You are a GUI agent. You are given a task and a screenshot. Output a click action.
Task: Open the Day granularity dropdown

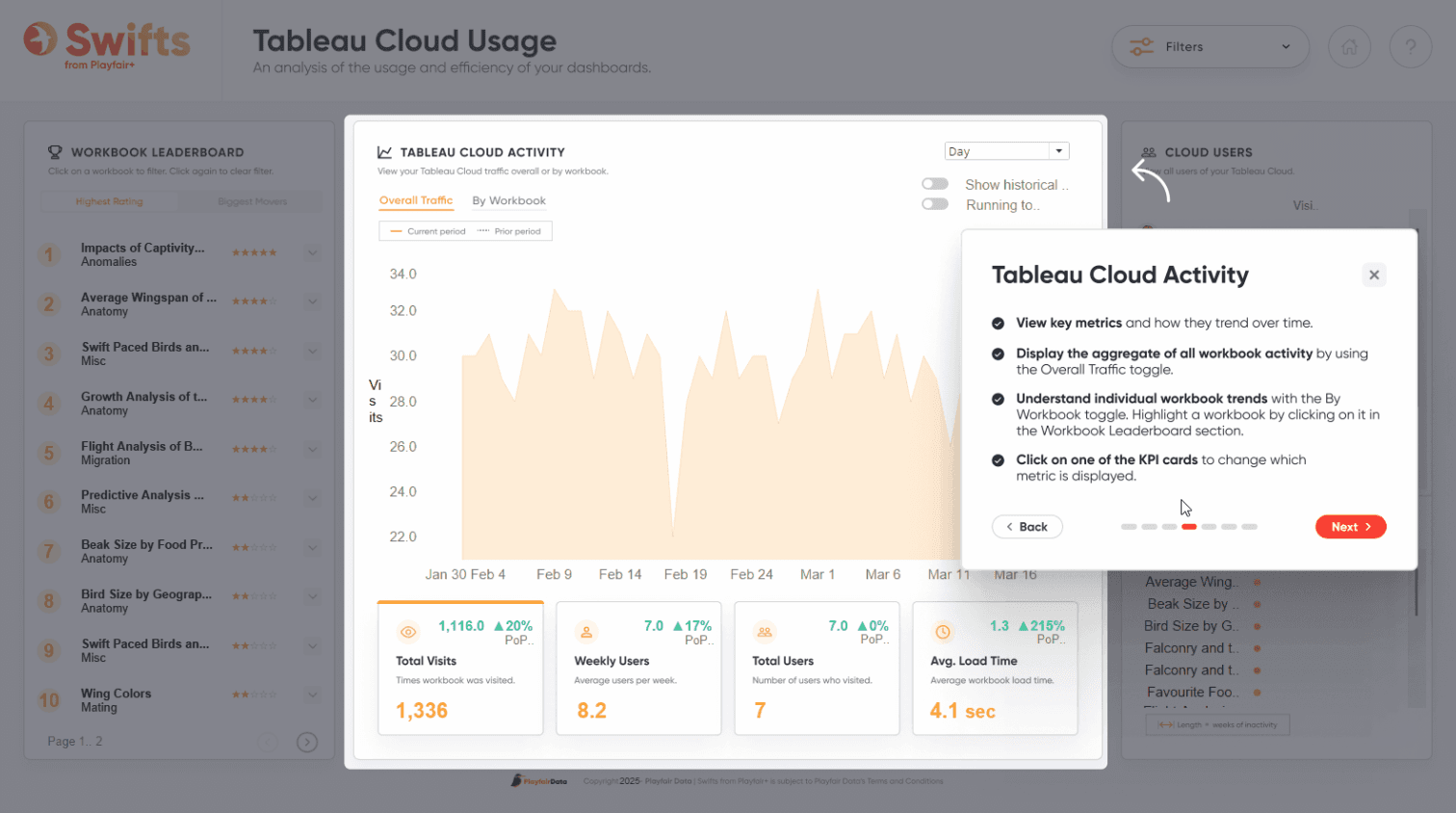[1006, 151]
